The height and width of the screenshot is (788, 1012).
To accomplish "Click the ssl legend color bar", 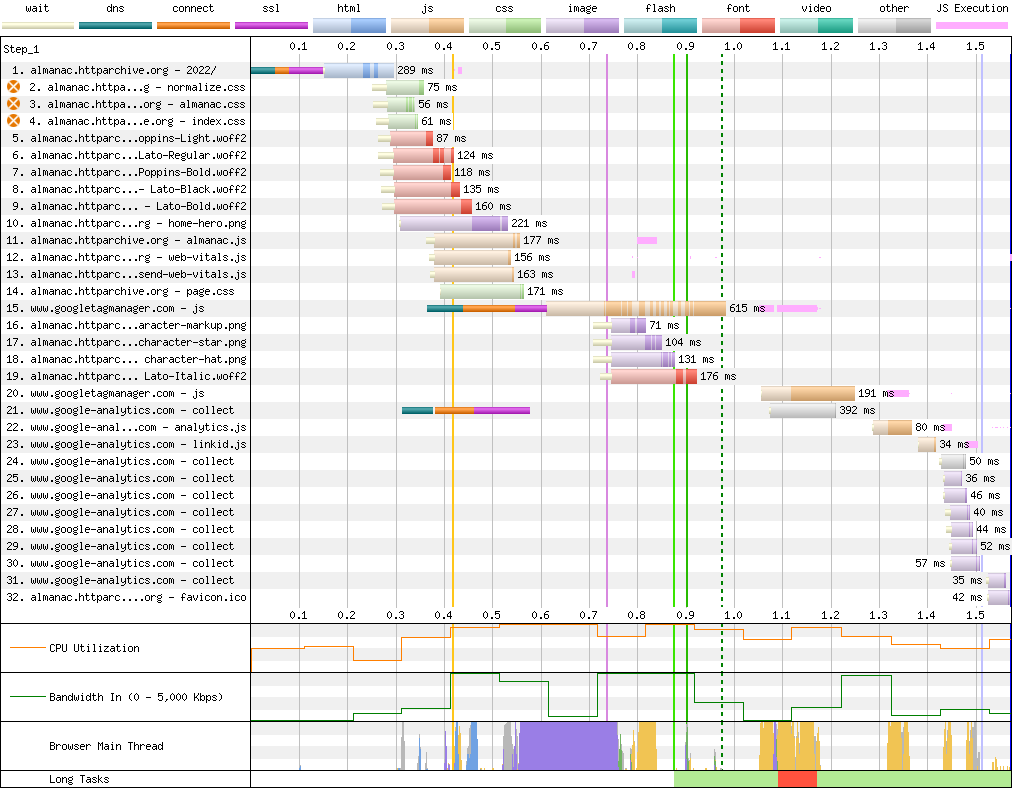I will pyautogui.click(x=271, y=24).
